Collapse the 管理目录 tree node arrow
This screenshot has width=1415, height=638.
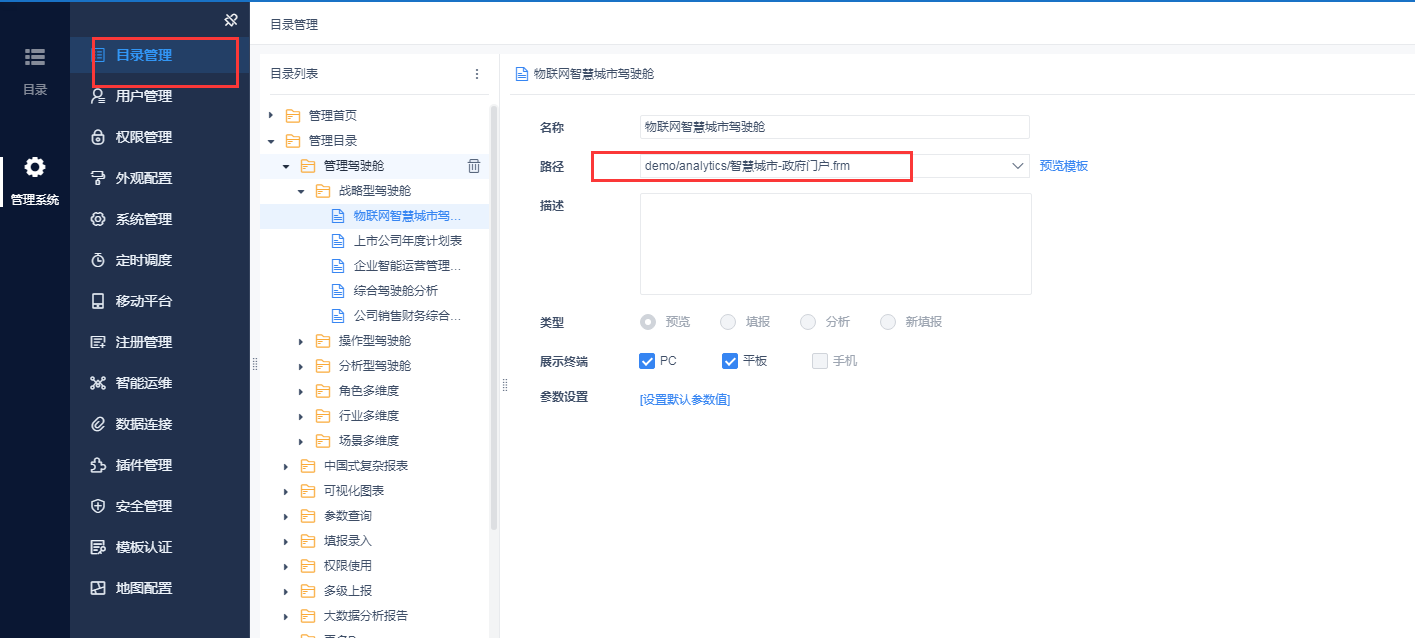pyautogui.click(x=271, y=141)
